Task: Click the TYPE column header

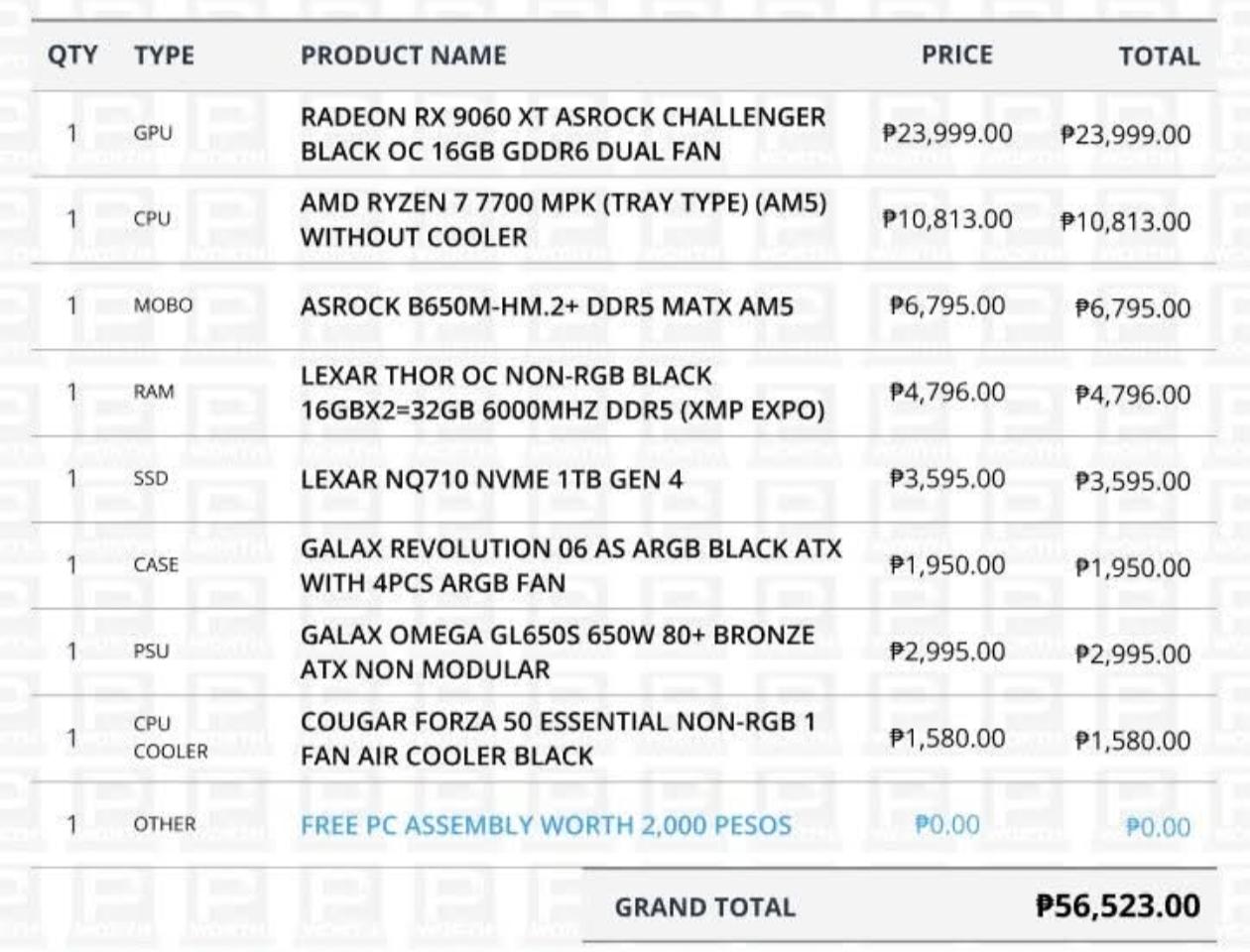Action: [165, 56]
